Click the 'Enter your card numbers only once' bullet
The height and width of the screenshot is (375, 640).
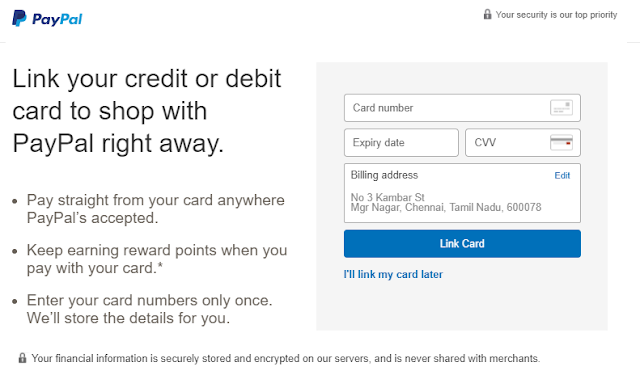pyautogui.click(x=149, y=309)
